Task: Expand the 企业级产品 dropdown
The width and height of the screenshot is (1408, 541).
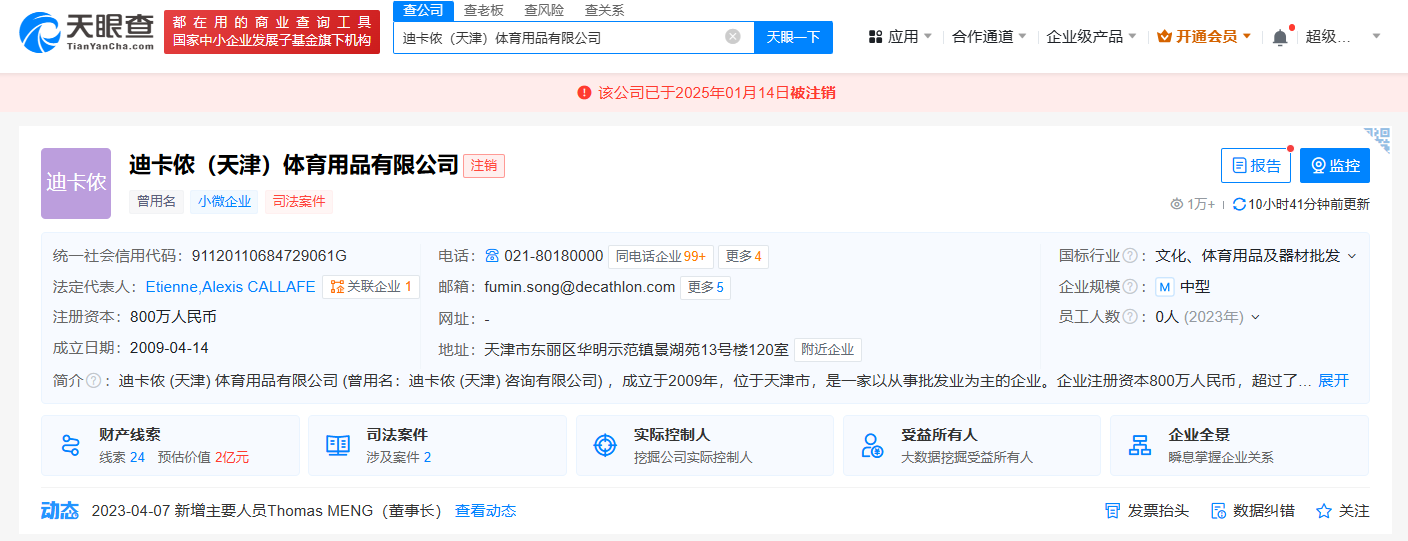Action: (x=1132, y=37)
